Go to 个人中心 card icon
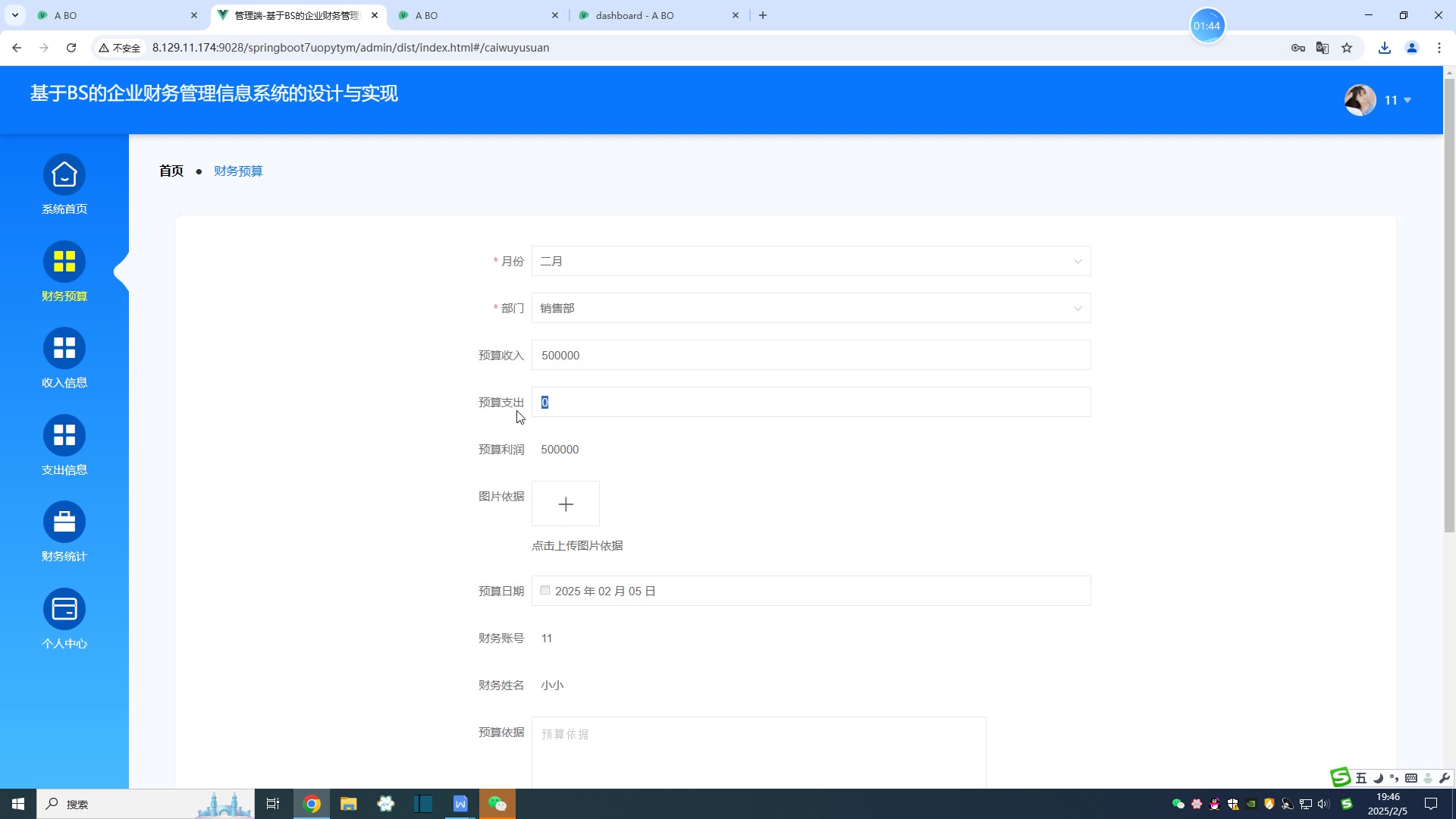This screenshot has width=1456, height=819. coord(64,610)
